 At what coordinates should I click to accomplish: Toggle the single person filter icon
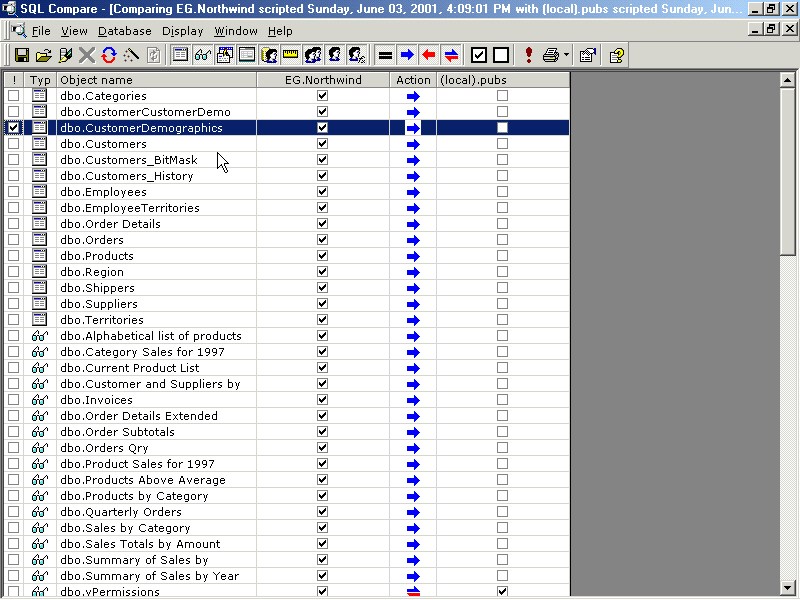(335, 55)
